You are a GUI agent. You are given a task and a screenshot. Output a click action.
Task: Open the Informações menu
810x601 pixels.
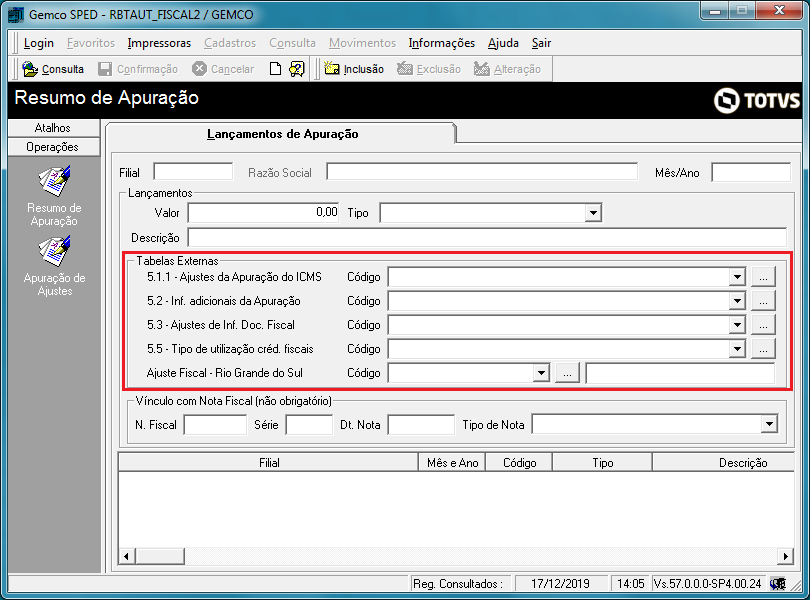coord(442,43)
